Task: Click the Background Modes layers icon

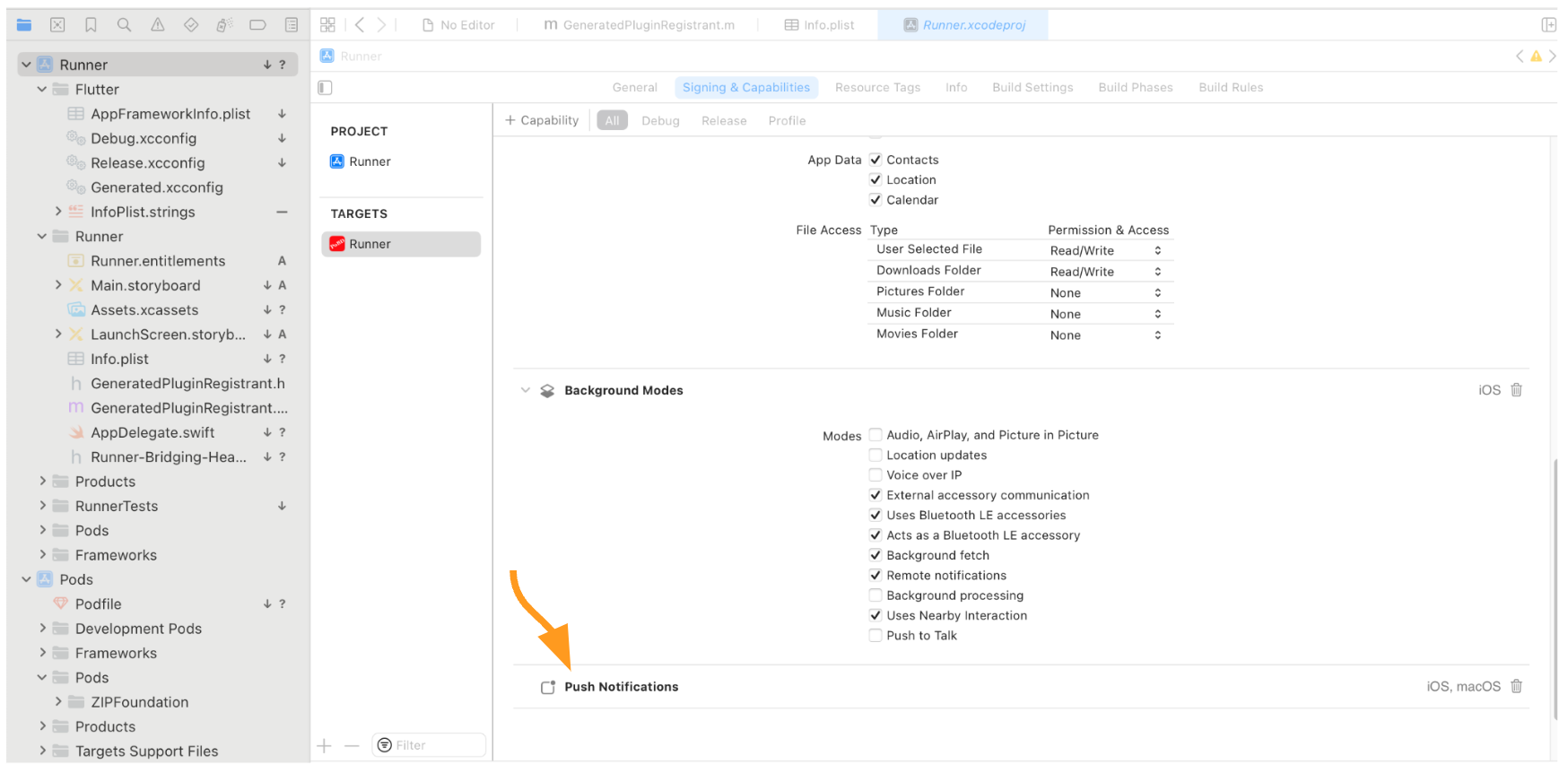Action: coord(547,391)
